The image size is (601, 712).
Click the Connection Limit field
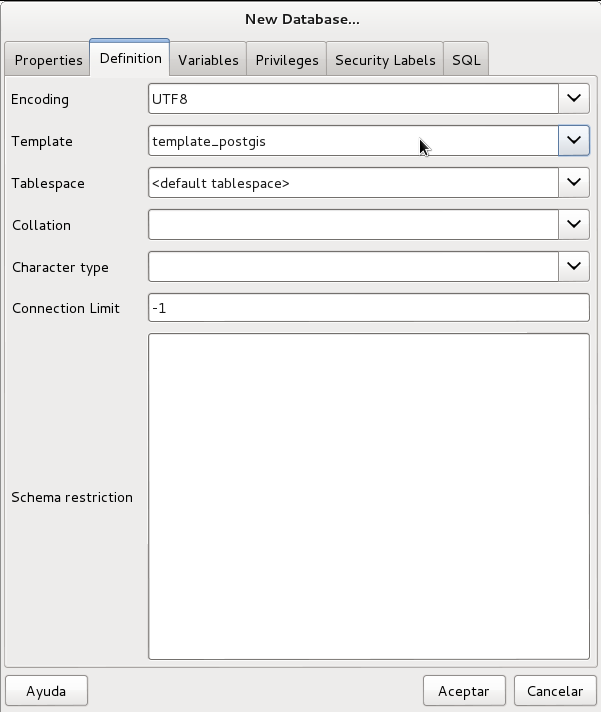coord(369,308)
